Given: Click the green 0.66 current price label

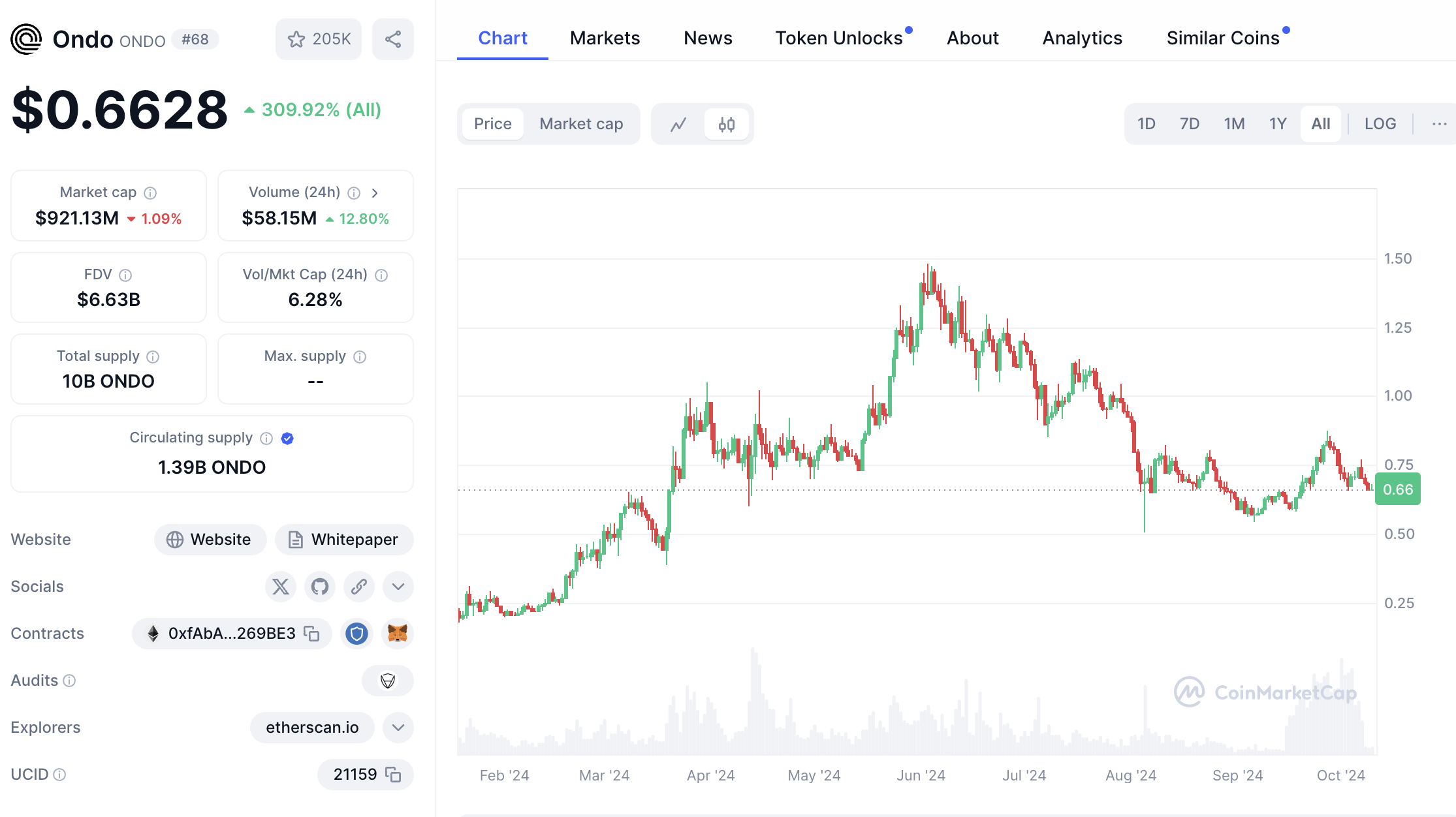Looking at the screenshot, I should point(1398,489).
